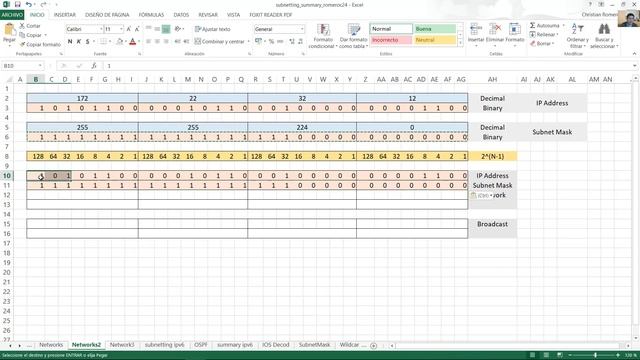Viewport: 640px width, 360px height.
Task: Align cell text to the left
Action: click(149, 42)
